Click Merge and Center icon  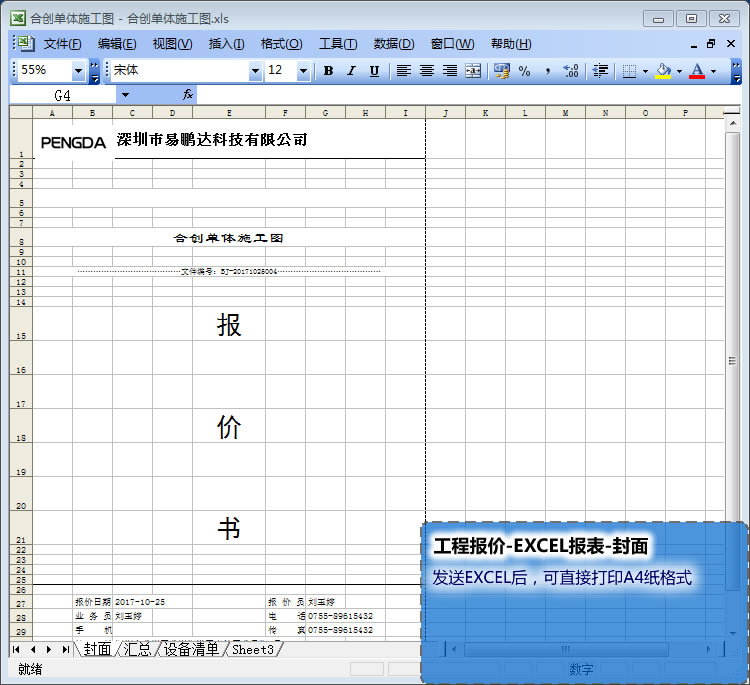473,71
